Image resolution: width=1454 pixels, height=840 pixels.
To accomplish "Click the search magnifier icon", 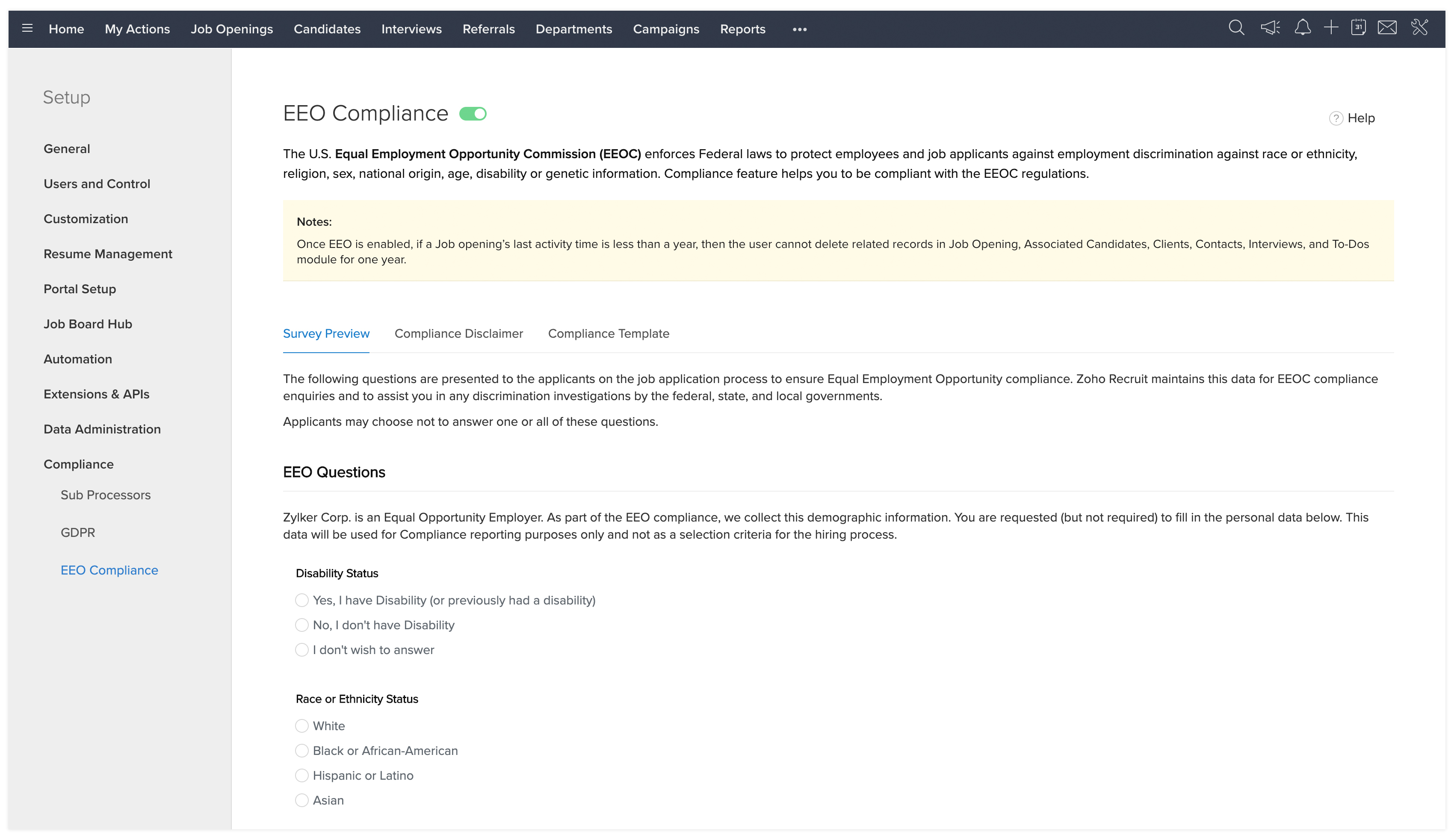I will pos(1236,28).
